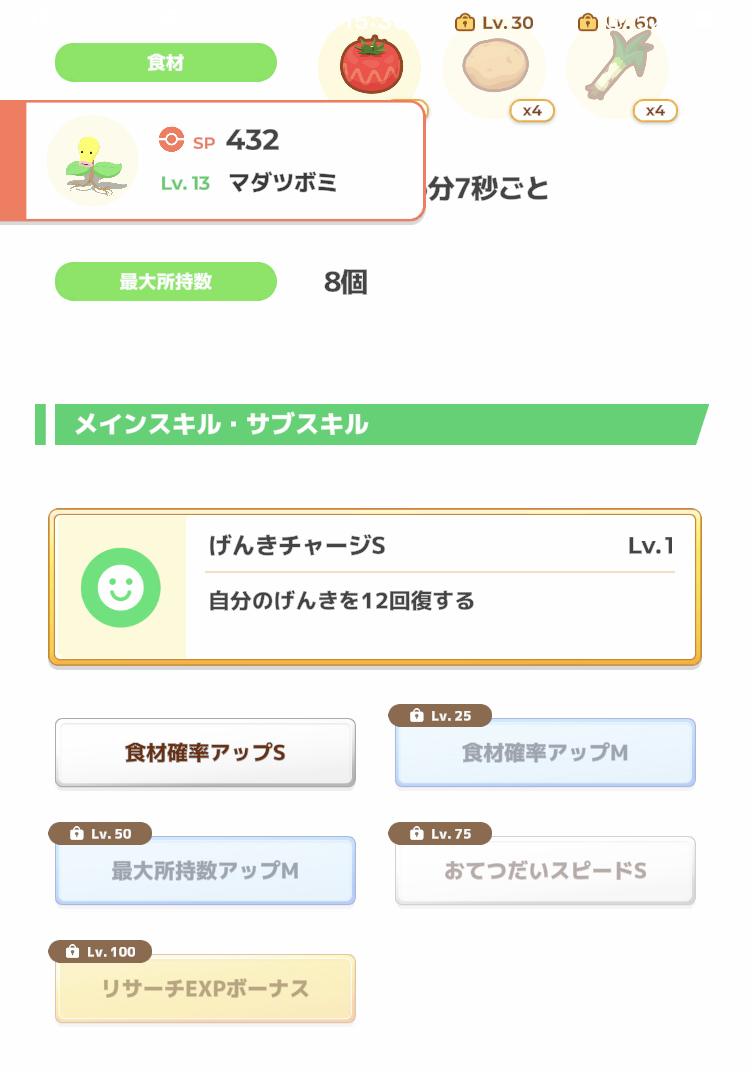This screenshot has height=1073, width=750.
Task: Tap the Lv. 50 lock badge
Action: (99, 834)
